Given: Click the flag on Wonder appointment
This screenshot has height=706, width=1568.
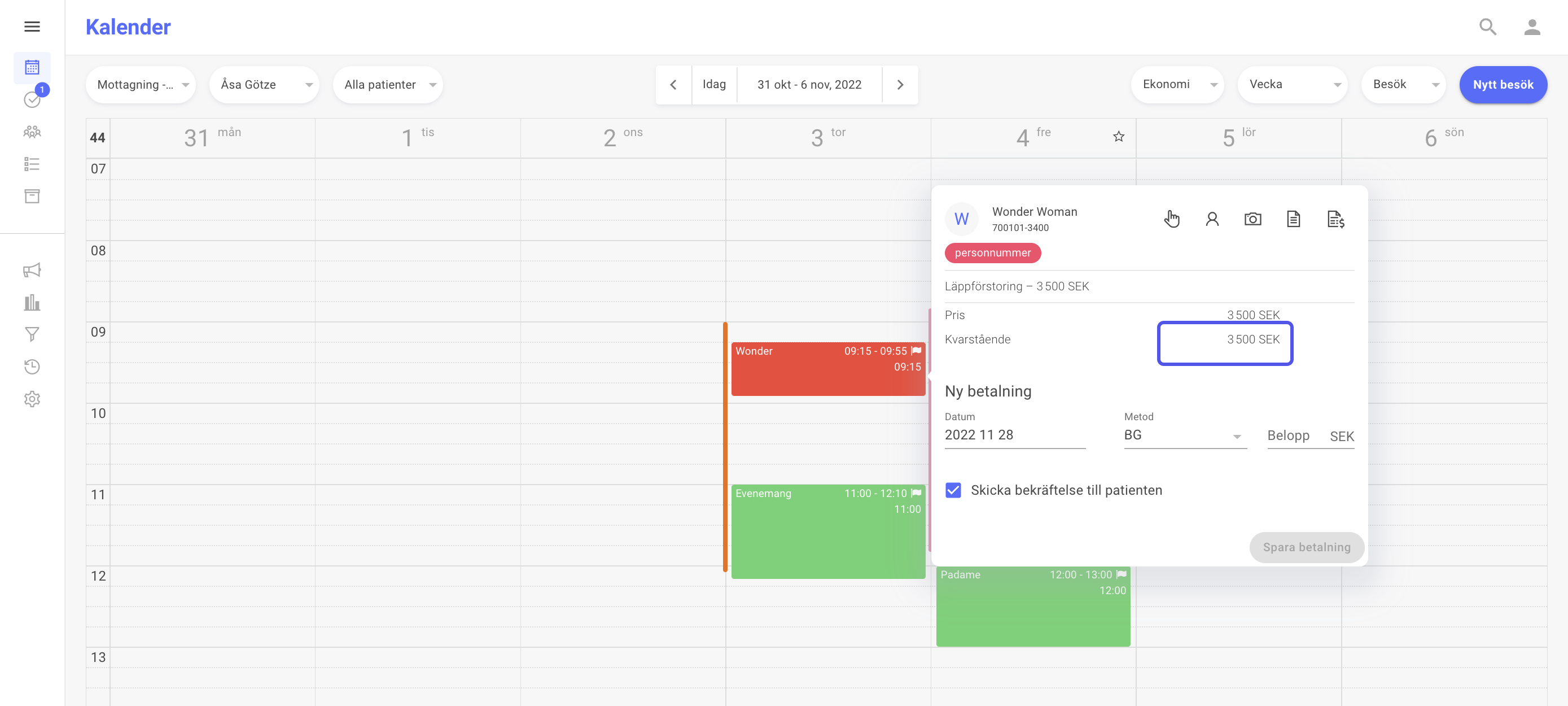Looking at the screenshot, I should click(916, 351).
